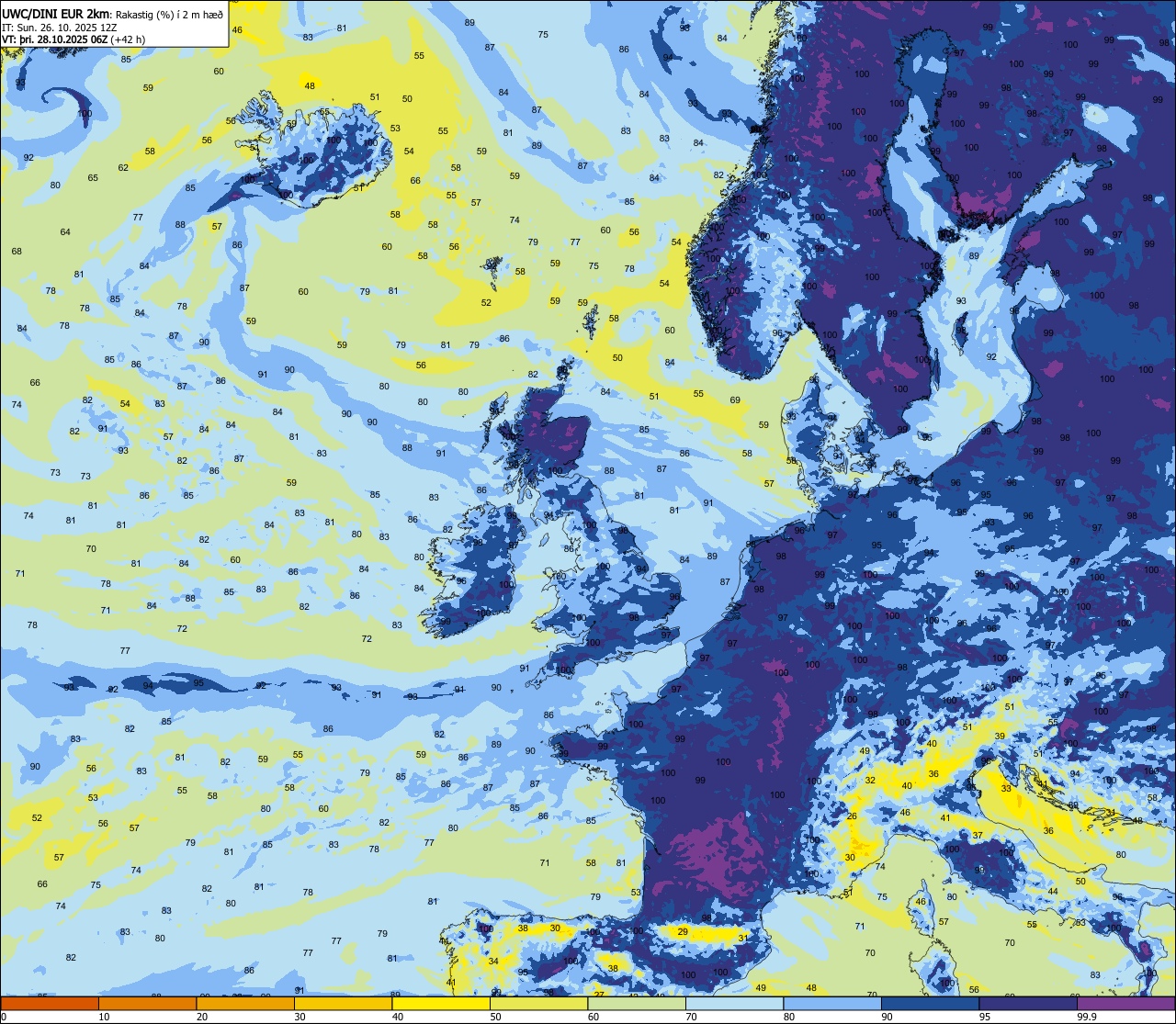Click the dark orange 0–10 legend color segment
This screenshot has height=1024, width=1176.
pos(50,1003)
